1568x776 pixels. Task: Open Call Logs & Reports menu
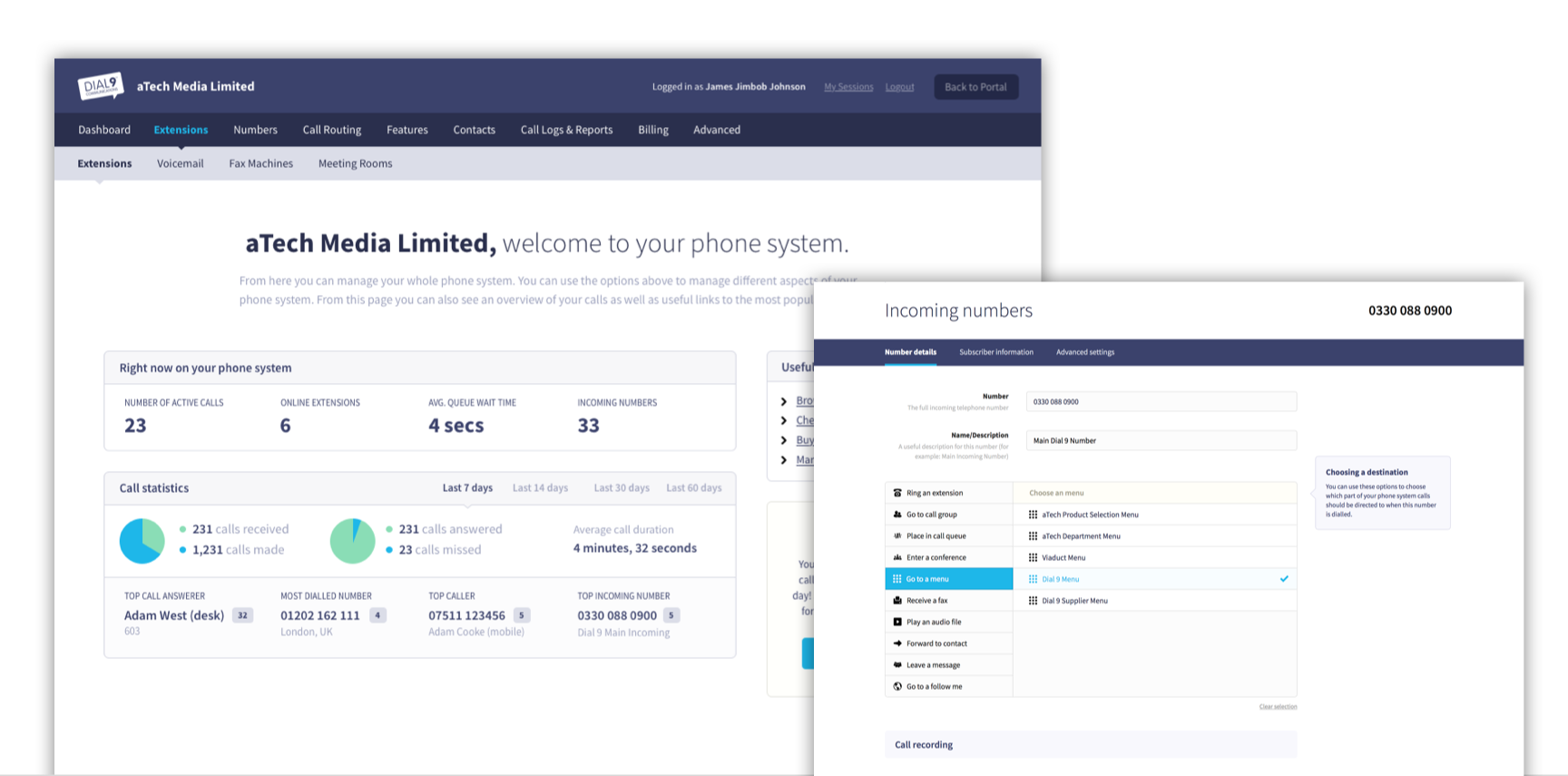point(566,130)
